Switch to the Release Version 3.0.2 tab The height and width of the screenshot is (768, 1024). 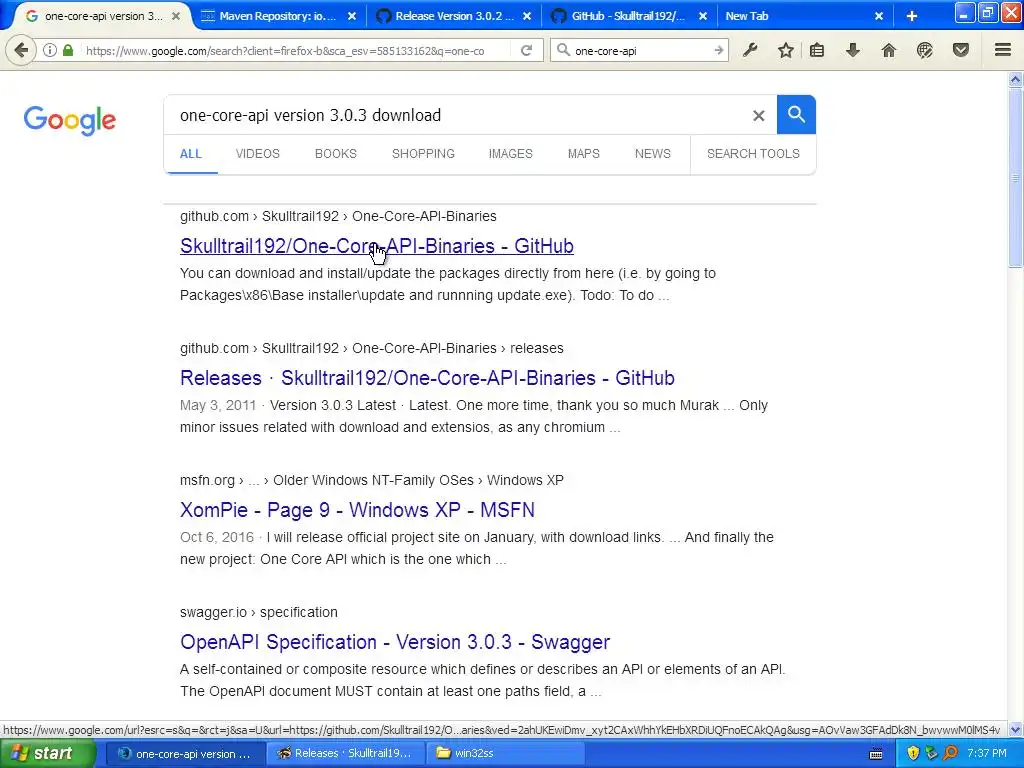[x=454, y=16]
